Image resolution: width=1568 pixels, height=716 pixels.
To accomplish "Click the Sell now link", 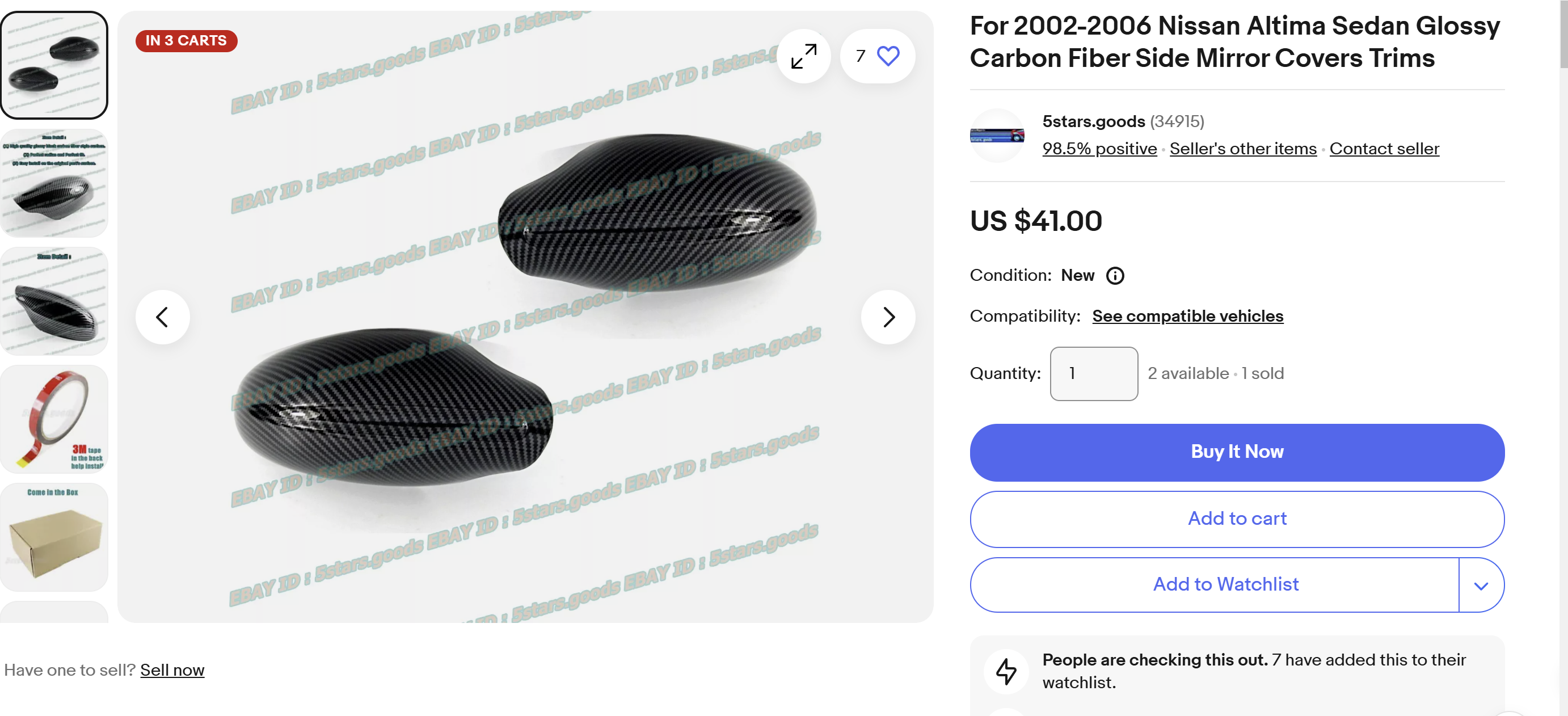I will [x=172, y=669].
